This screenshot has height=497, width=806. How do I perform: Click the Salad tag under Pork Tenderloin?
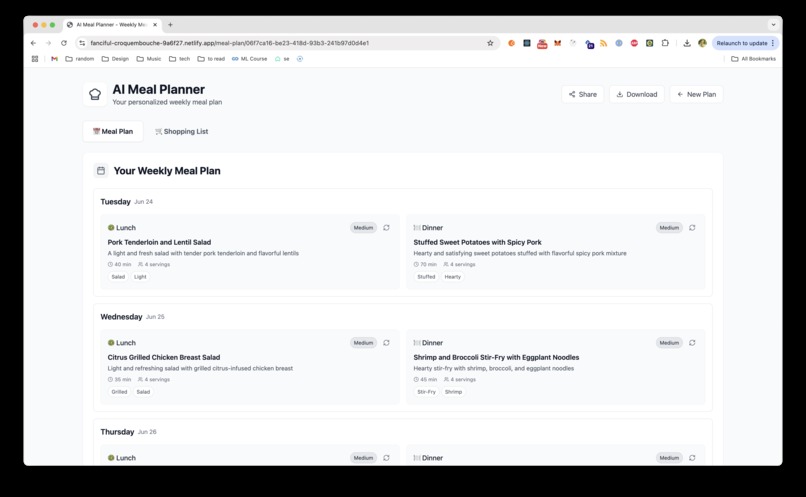118,277
